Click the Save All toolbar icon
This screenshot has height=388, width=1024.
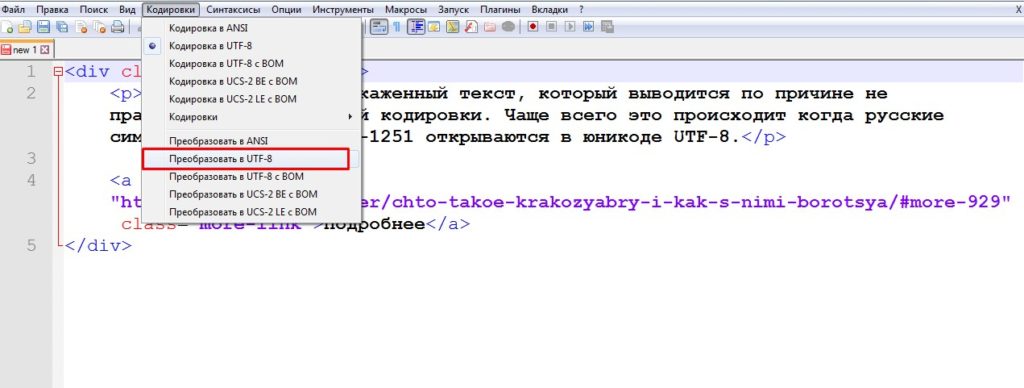pos(62,27)
